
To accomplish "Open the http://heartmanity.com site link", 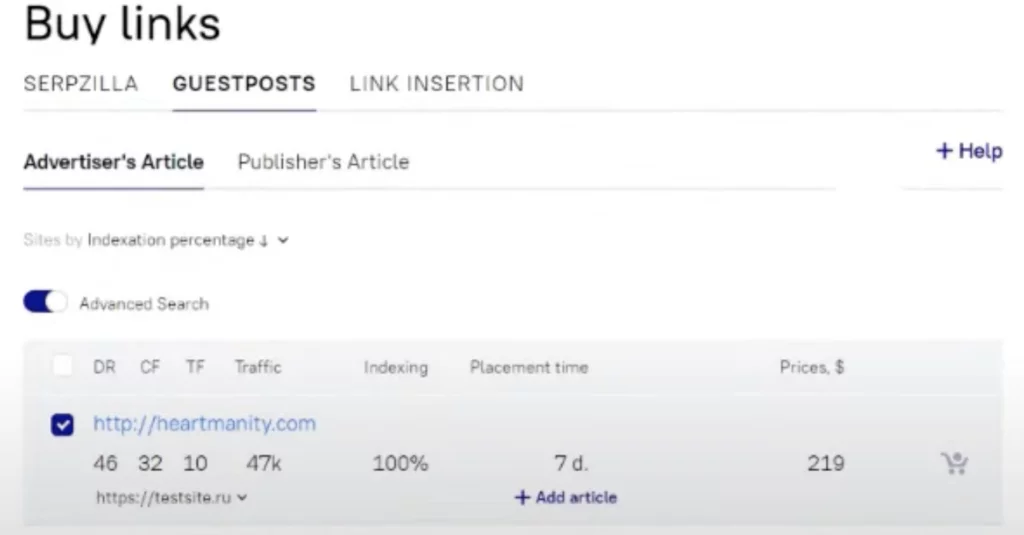I will 204,424.
